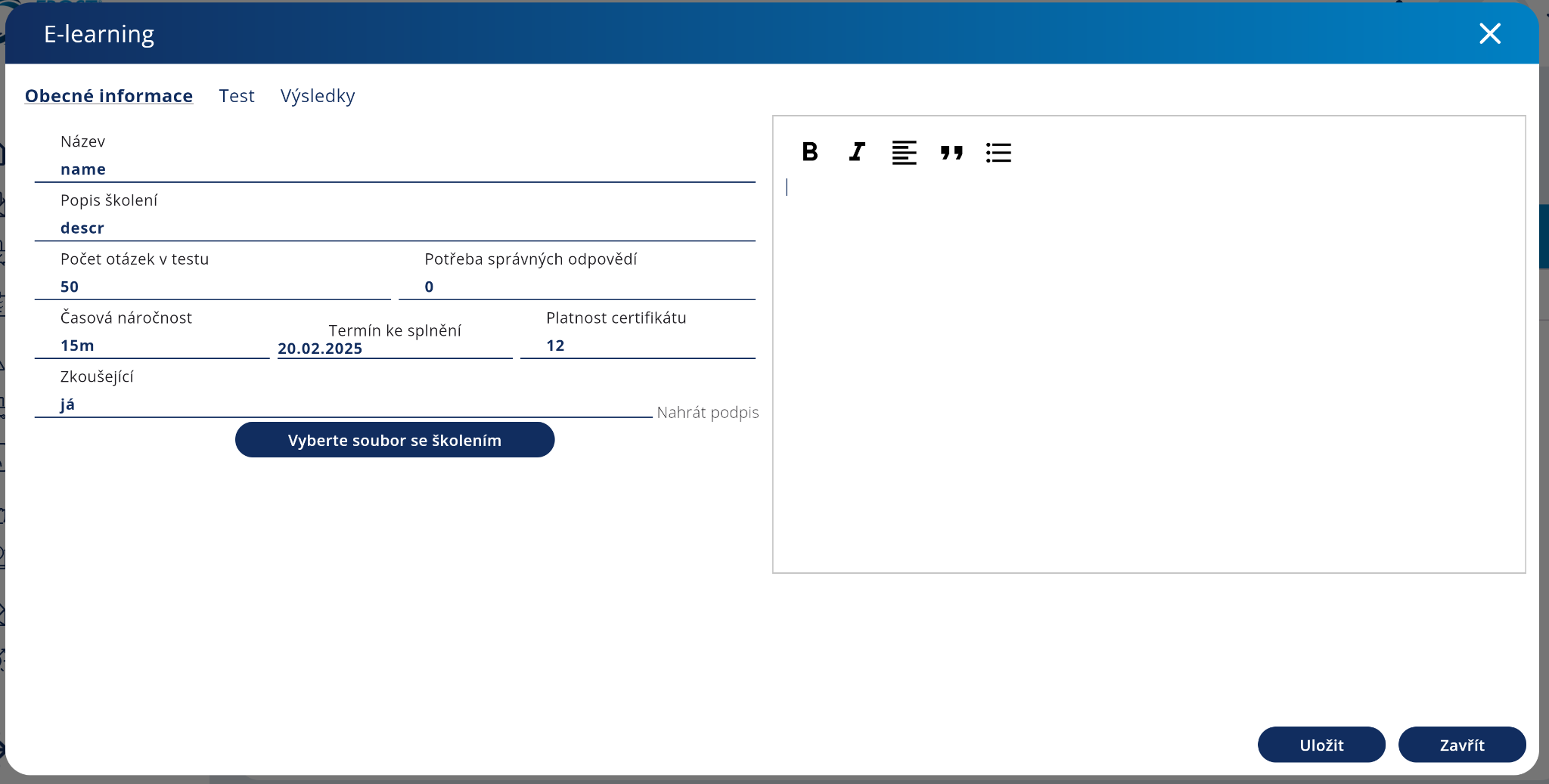Select the Obecné informace tab
The width and height of the screenshot is (1549, 784).
pos(109,96)
